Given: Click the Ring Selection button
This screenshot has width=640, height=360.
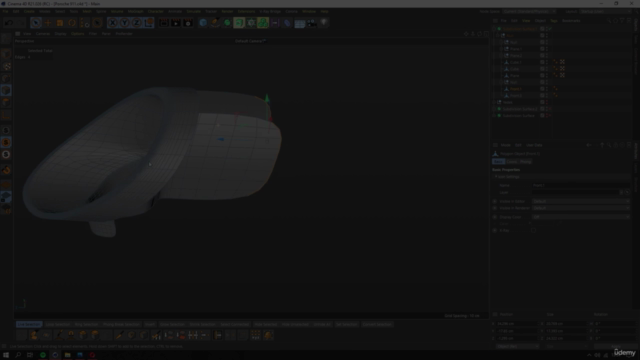Looking at the screenshot, I should coord(87,324).
